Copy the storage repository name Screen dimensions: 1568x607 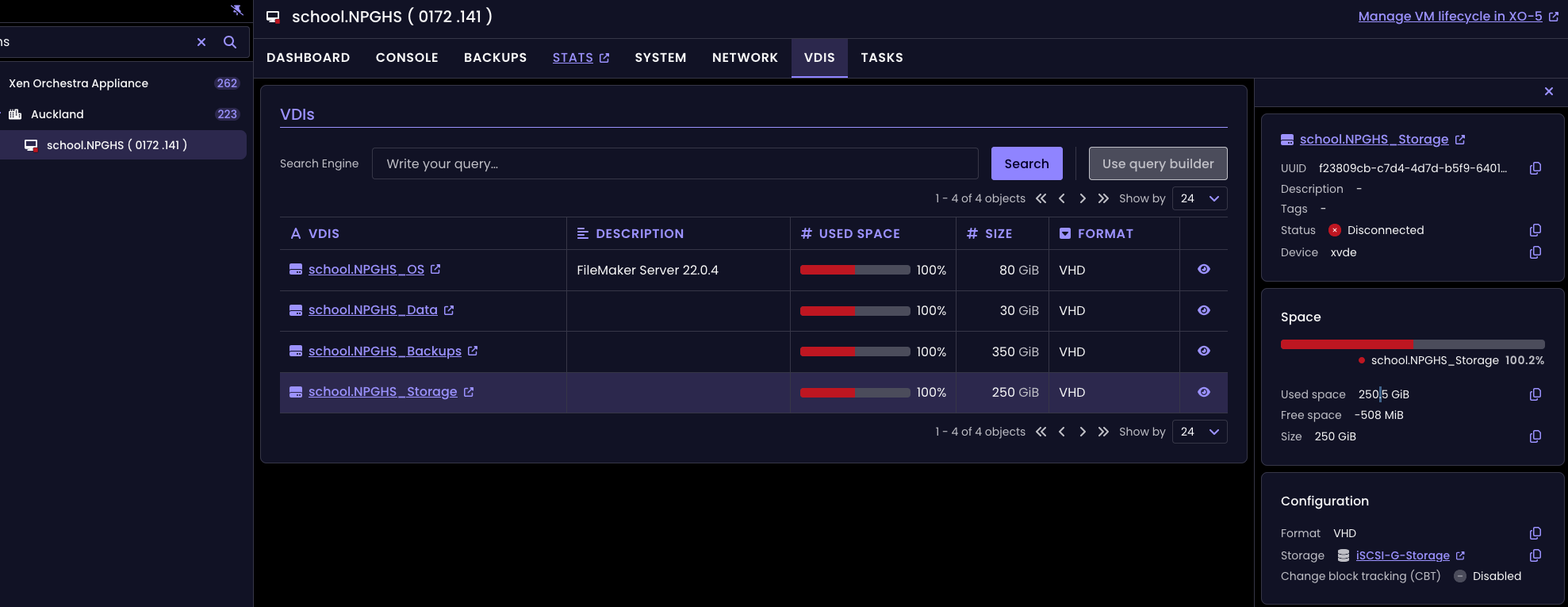point(1535,555)
